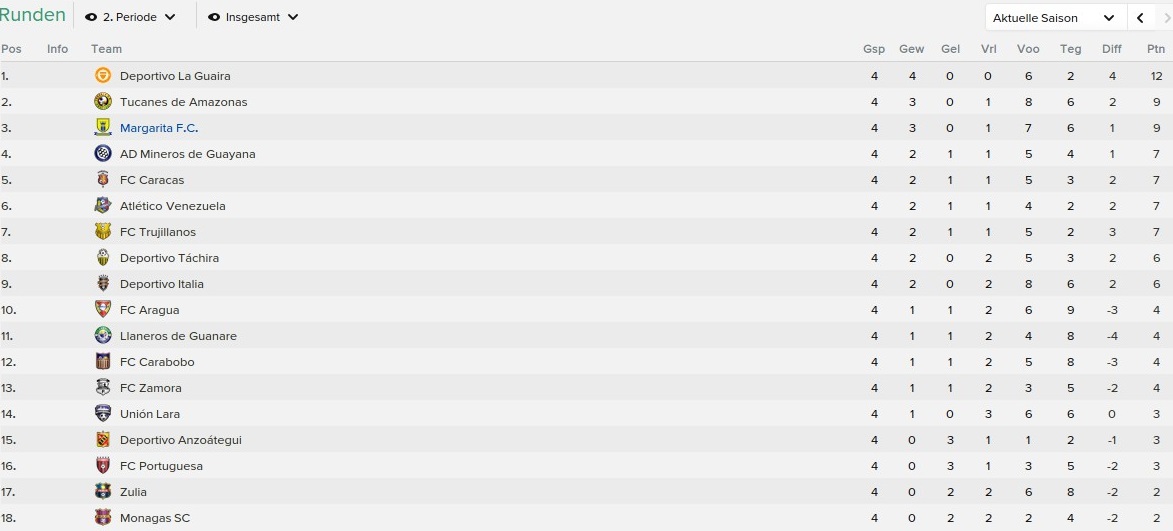This screenshot has height=531, width=1173.
Task: Click the Monagas SC crest icon
Action: click(103, 518)
